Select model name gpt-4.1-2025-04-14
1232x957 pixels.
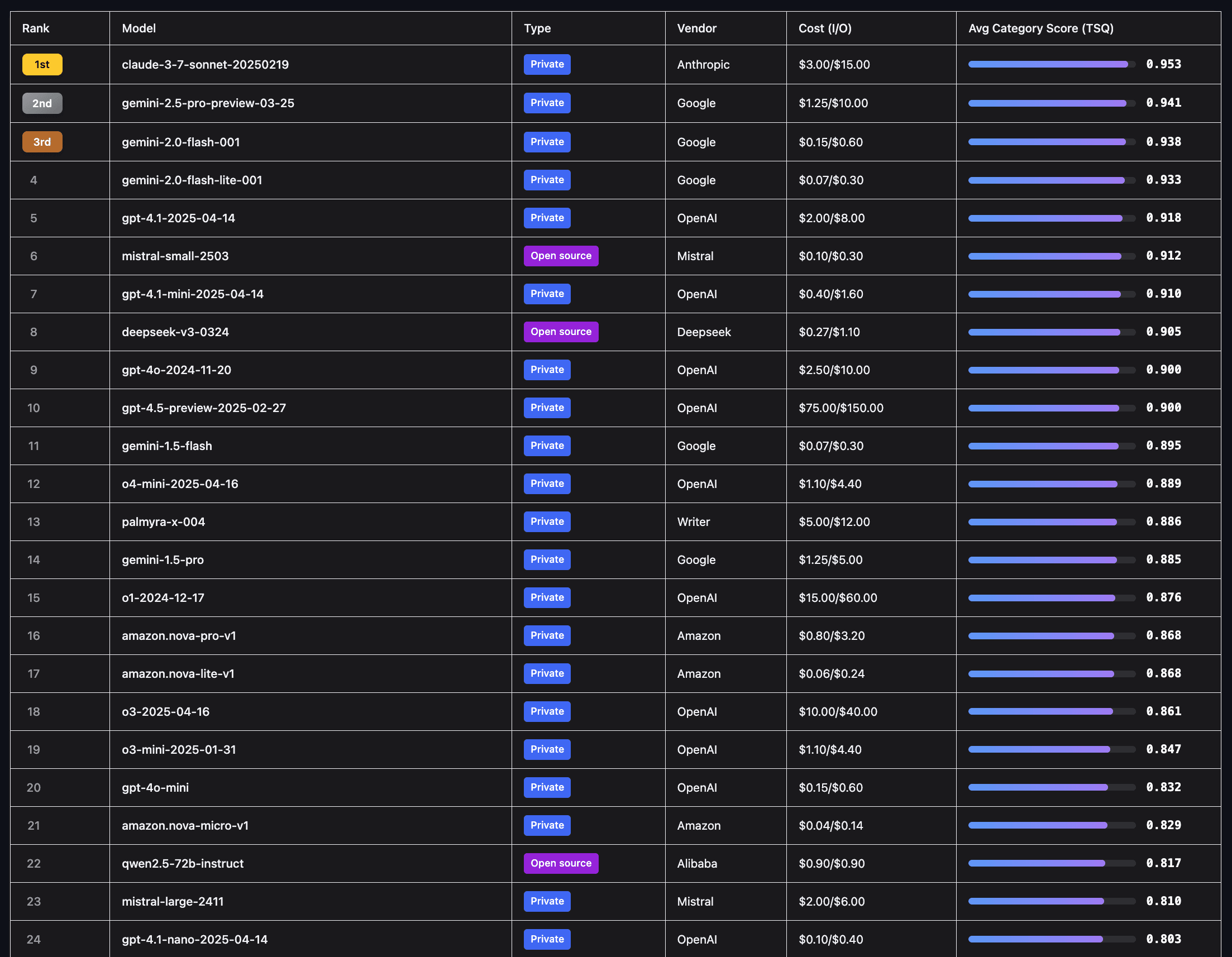(x=178, y=218)
